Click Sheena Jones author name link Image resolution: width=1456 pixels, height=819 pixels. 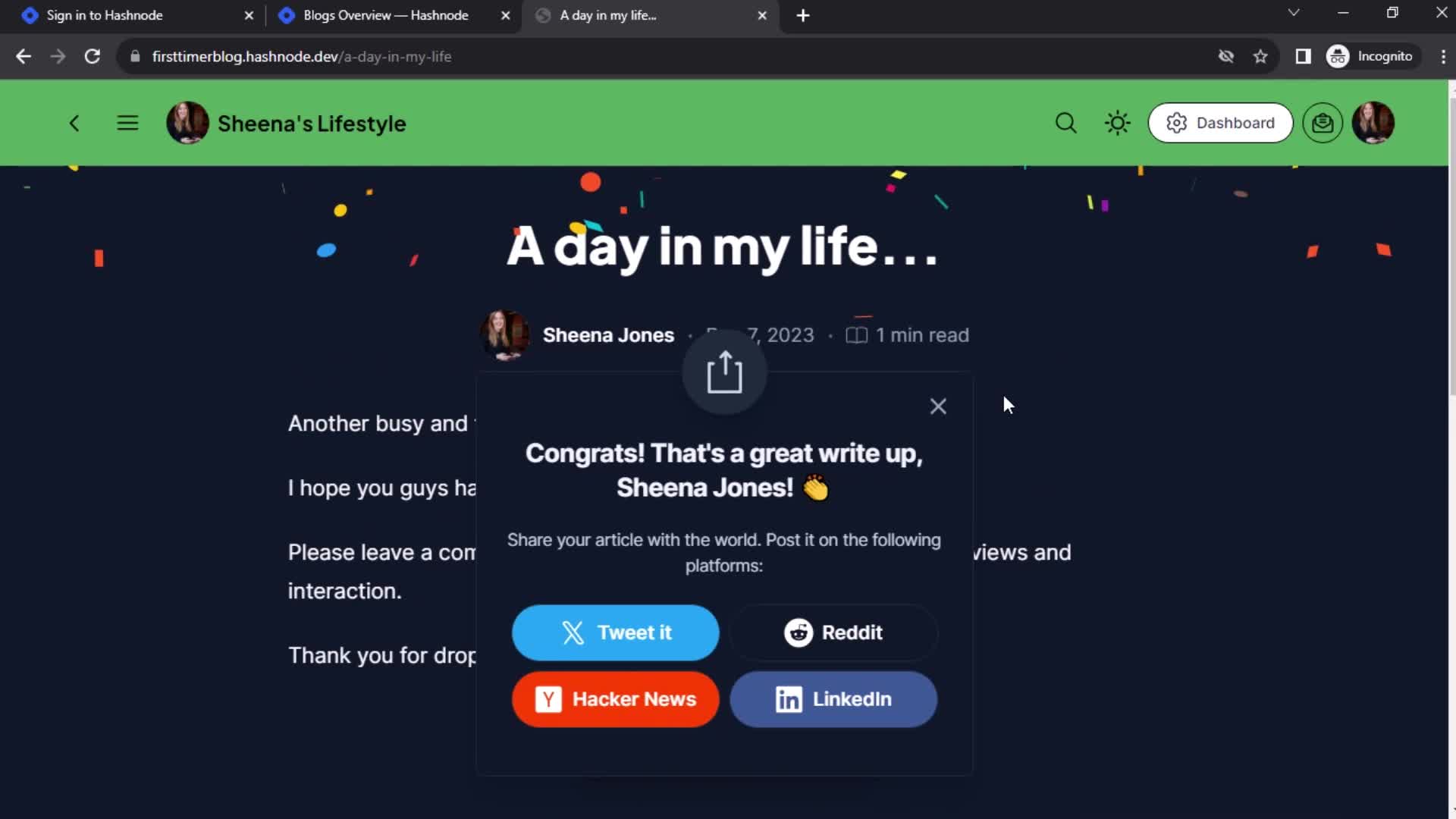tap(608, 335)
